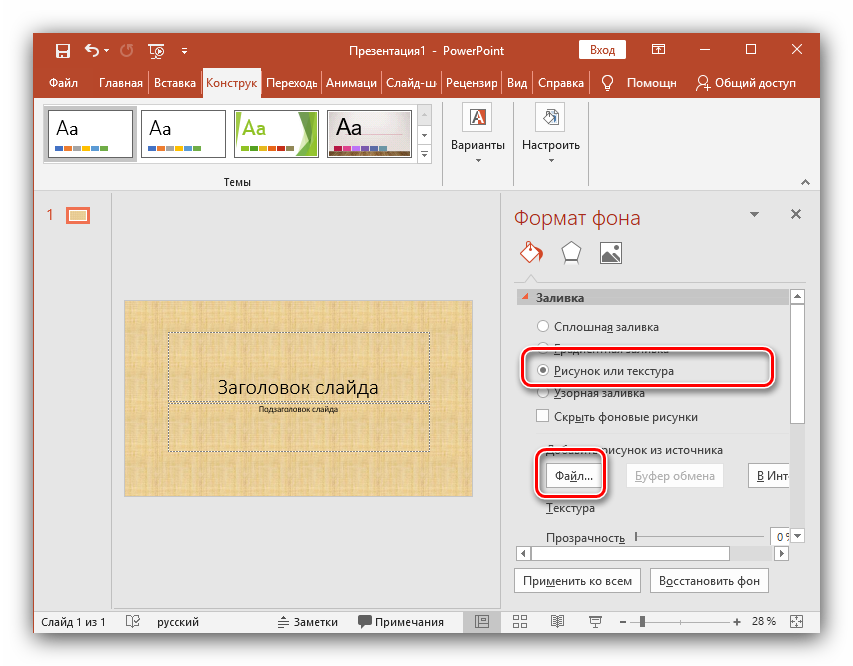Click the Save icon in title bar
The width and height of the screenshot is (853, 666).
(63, 51)
